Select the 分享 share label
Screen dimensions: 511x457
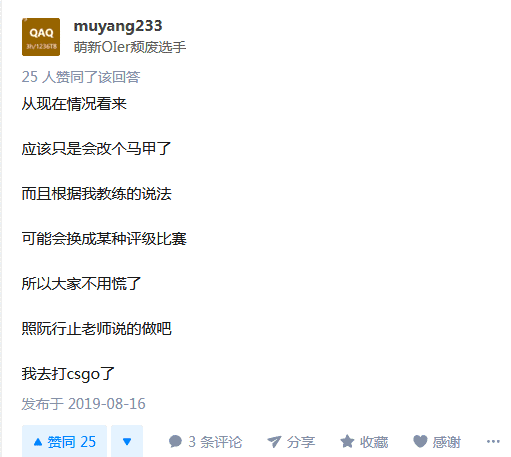(x=301, y=442)
